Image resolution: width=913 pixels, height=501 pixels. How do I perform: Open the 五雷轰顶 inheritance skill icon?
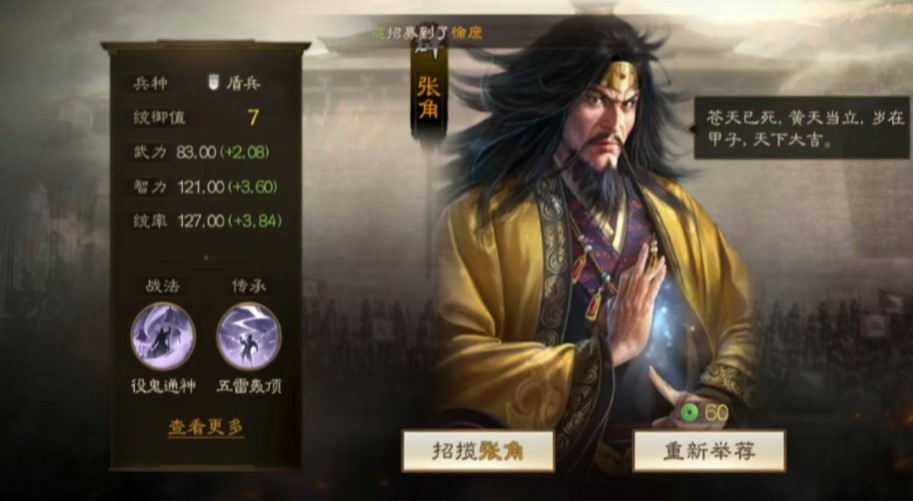[x=249, y=336]
